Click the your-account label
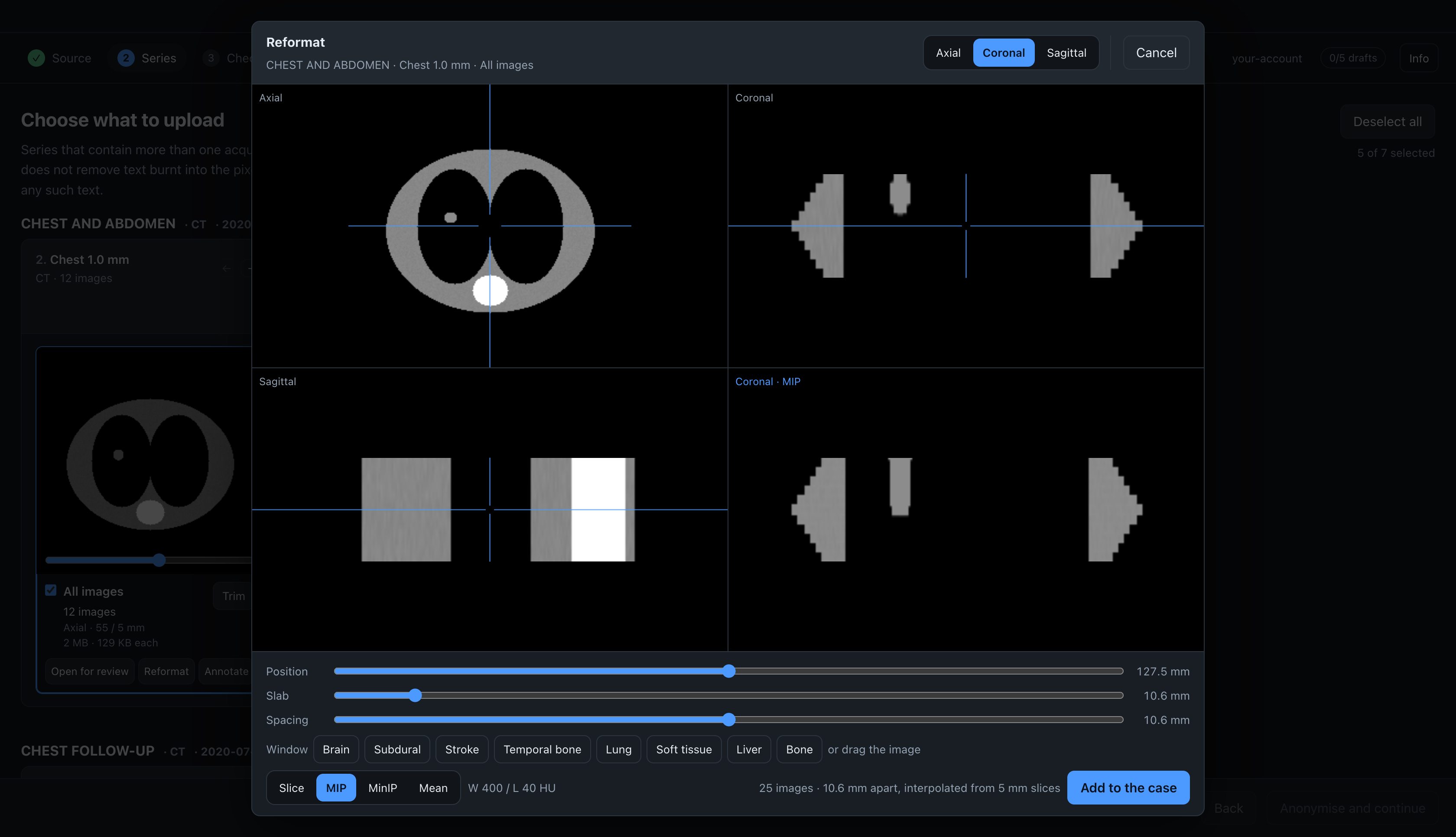1456x837 pixels. (x=1267, y=58)
